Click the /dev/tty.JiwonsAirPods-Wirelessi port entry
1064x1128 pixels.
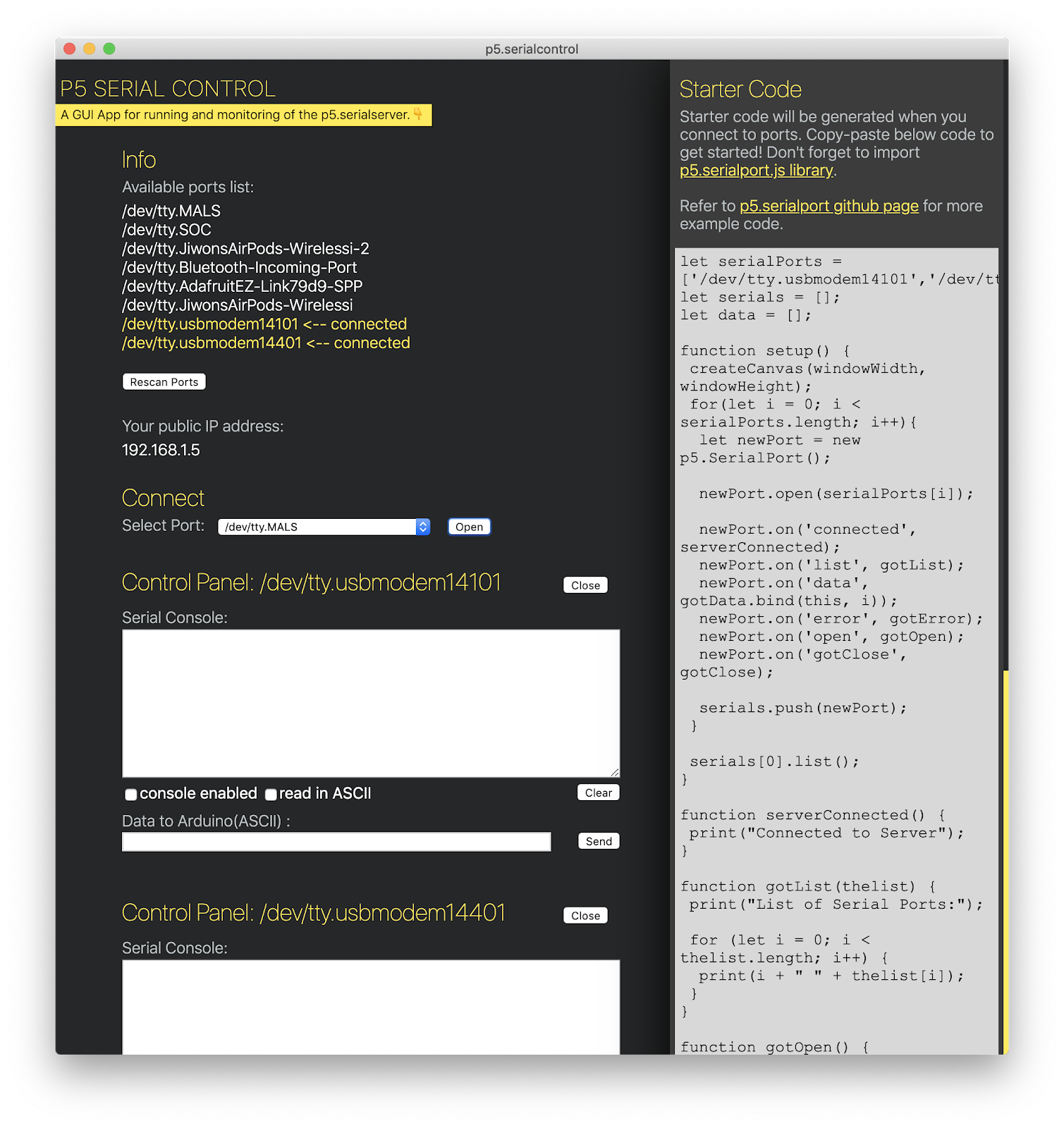tap(238, 305)
